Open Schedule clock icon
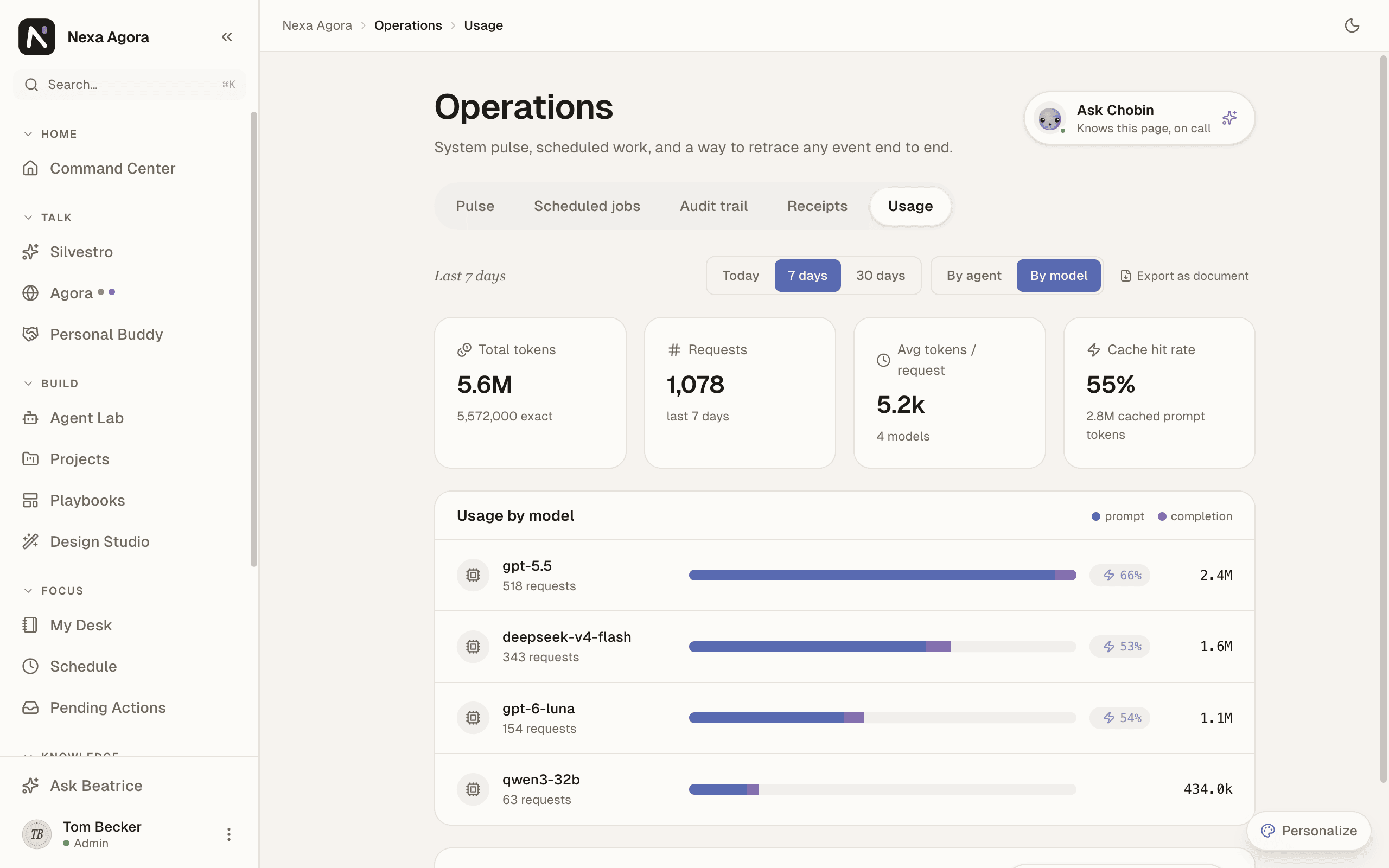The height and width of the screenshot is (868, 1389). point(30,666)
